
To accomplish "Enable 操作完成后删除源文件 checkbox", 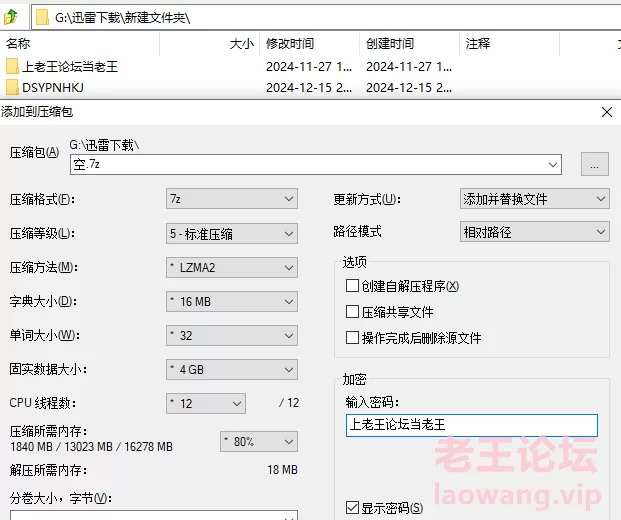I will pos(352,338).
